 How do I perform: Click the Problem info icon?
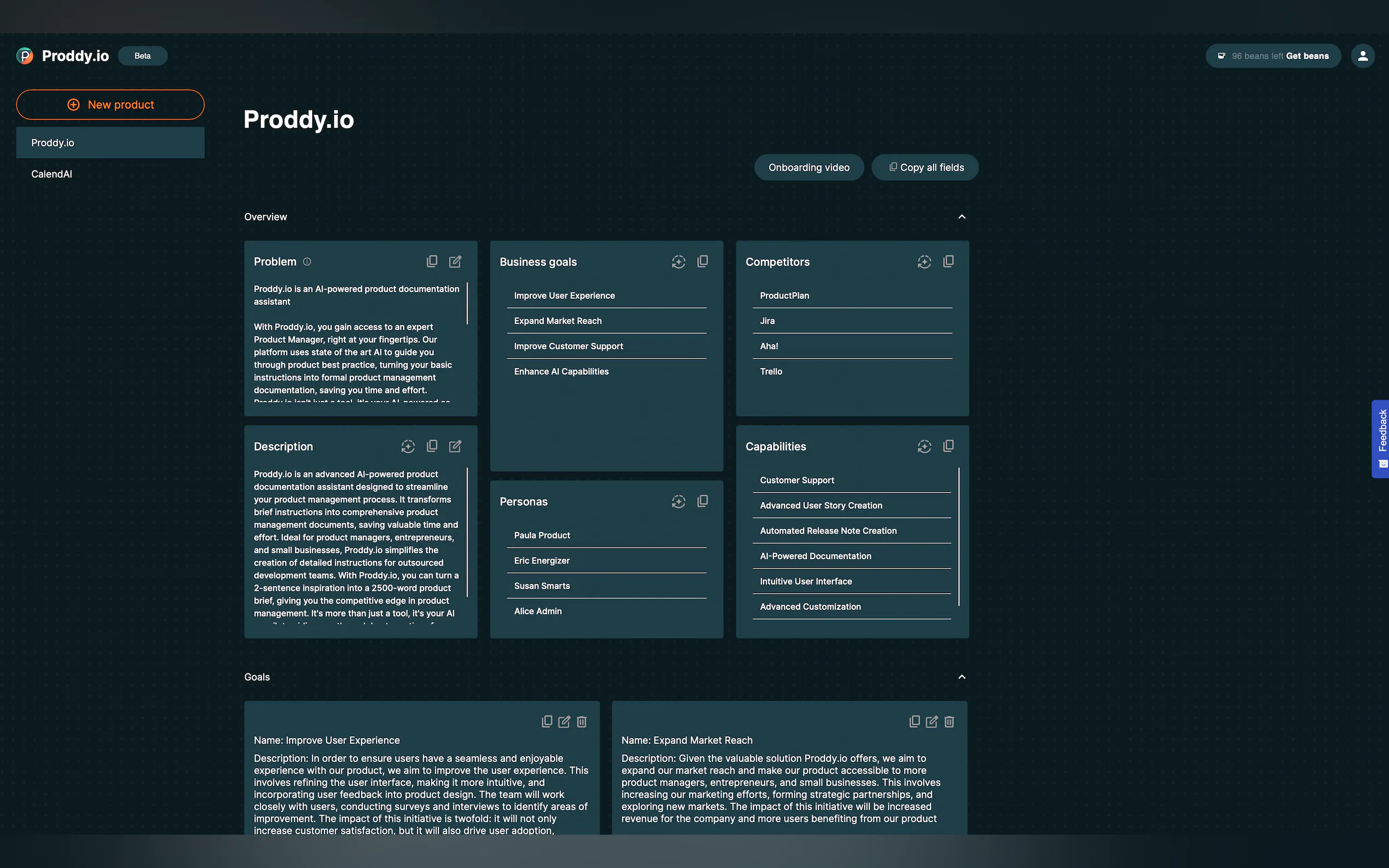pos(307,262)
